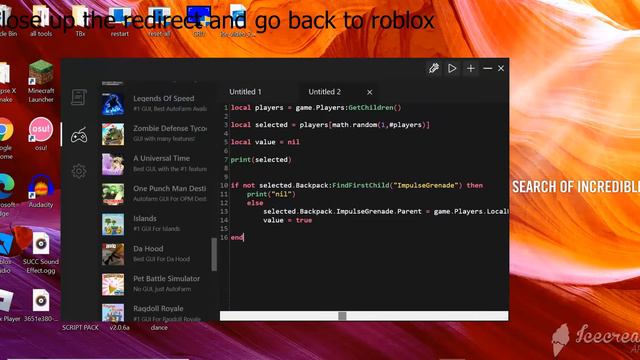The image size is (640, 360).
Task: Select the Islands script entry
Action: click(x=154, y=224)
